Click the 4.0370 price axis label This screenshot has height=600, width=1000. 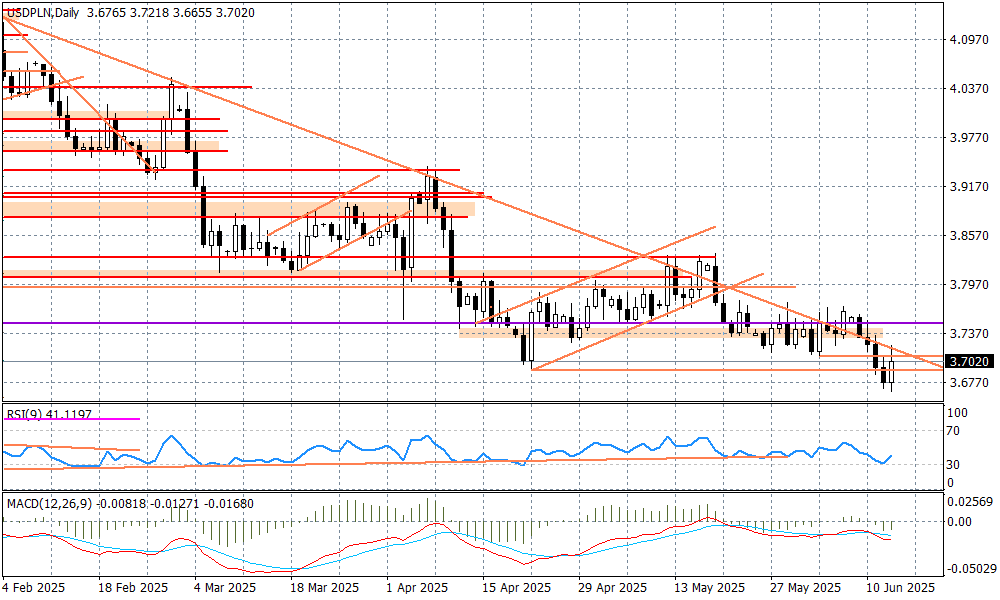(969, 89)
